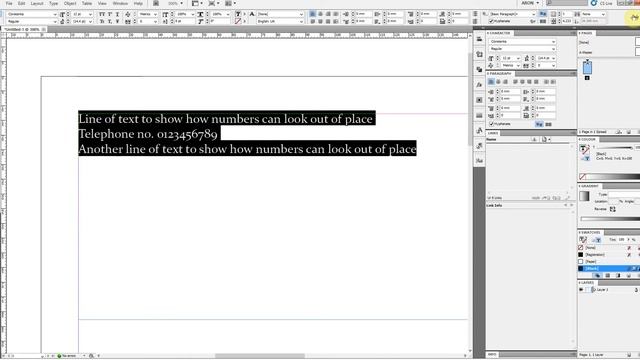Click the align left icon in the control panel
The image size is (640, 360).
(x=313, y=14)
